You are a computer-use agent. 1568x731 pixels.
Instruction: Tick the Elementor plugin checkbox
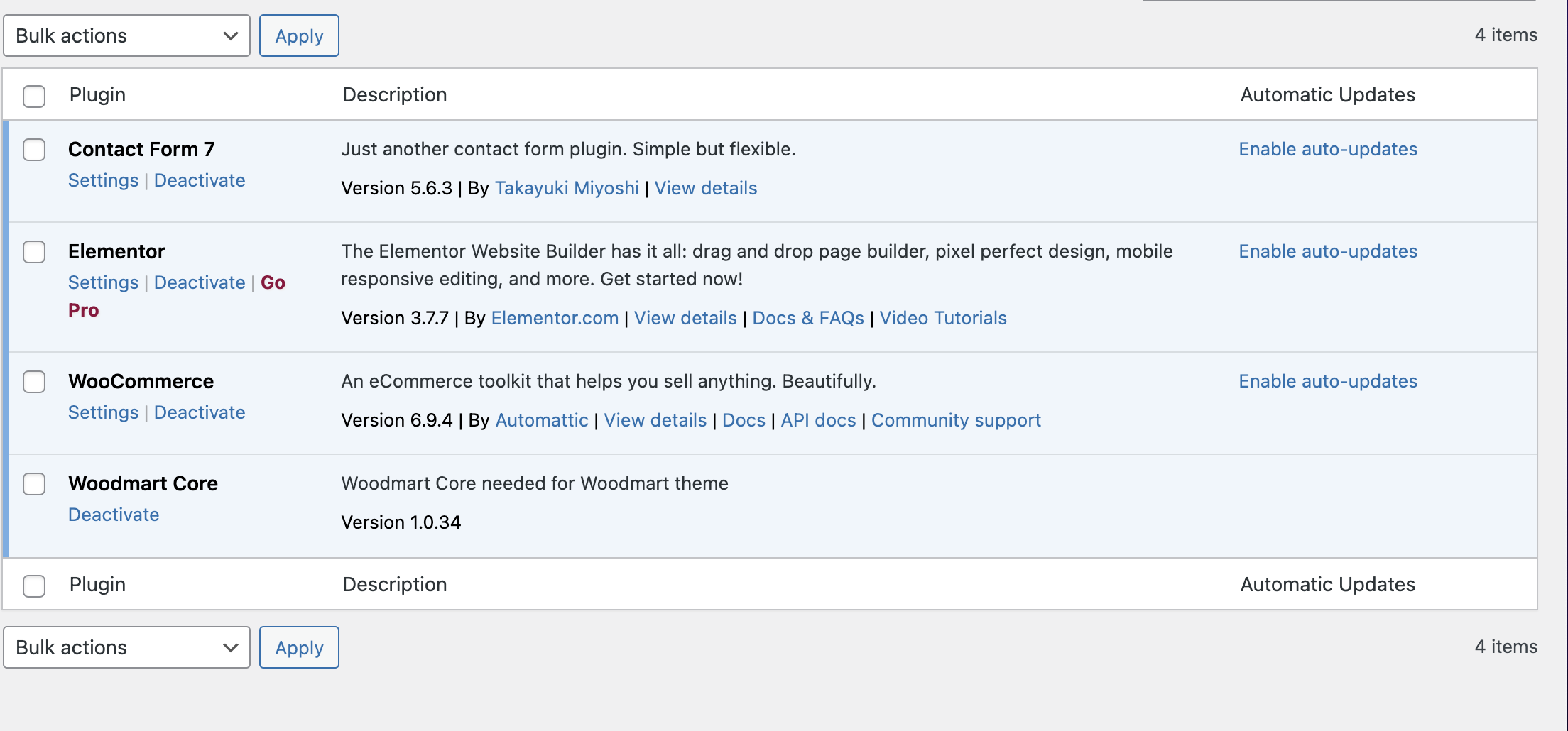click(x=34, y=252)
